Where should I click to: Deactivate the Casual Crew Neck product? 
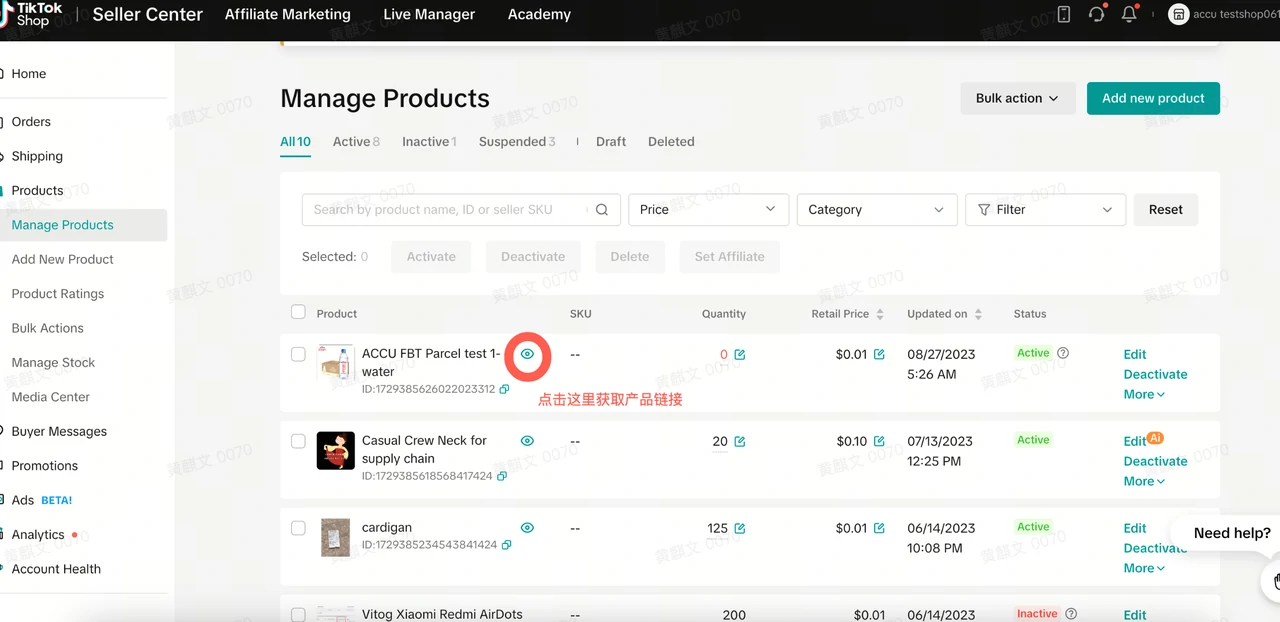[1155, 461]
